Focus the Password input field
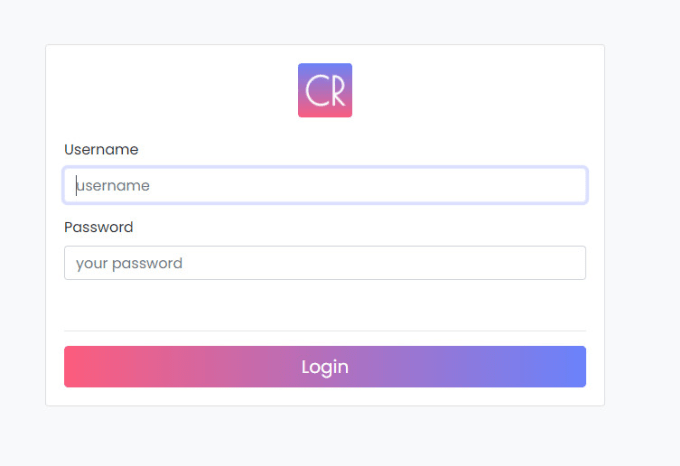The height and width of the screenshot is (466, 680). 325,263
